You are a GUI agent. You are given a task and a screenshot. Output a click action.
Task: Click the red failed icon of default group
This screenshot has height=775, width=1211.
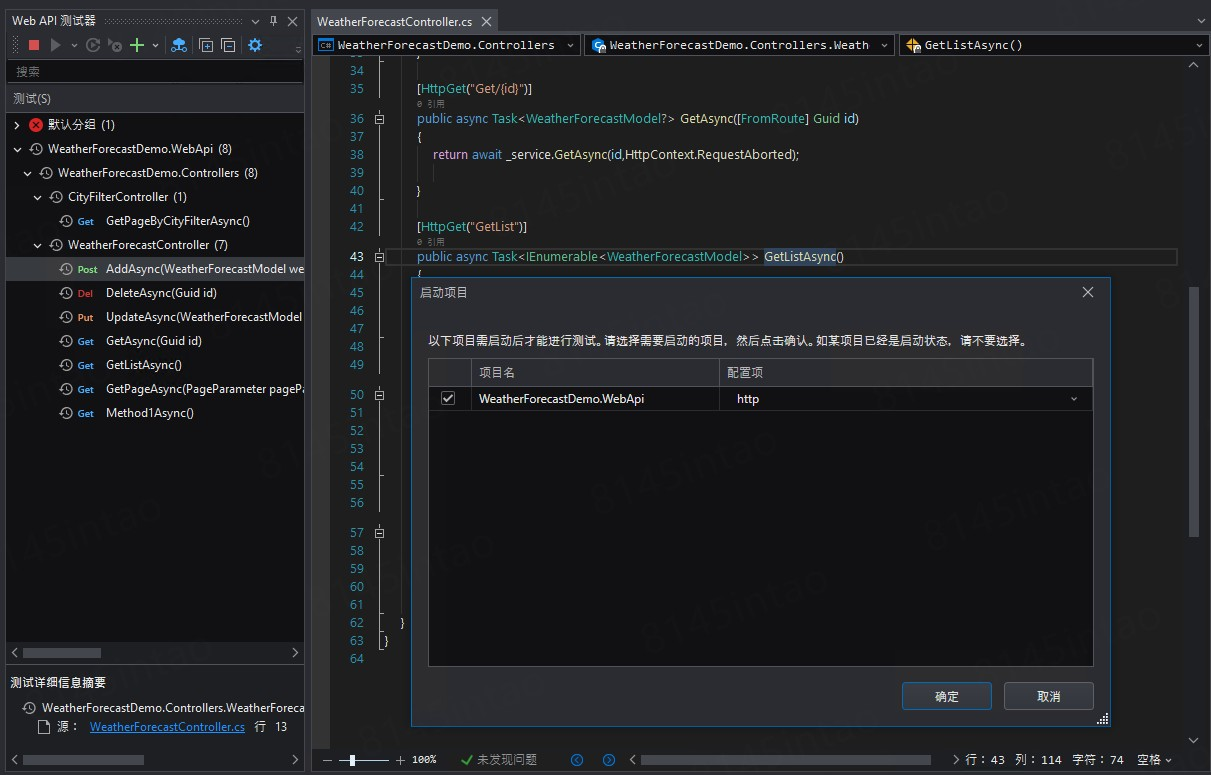(36, 125)
